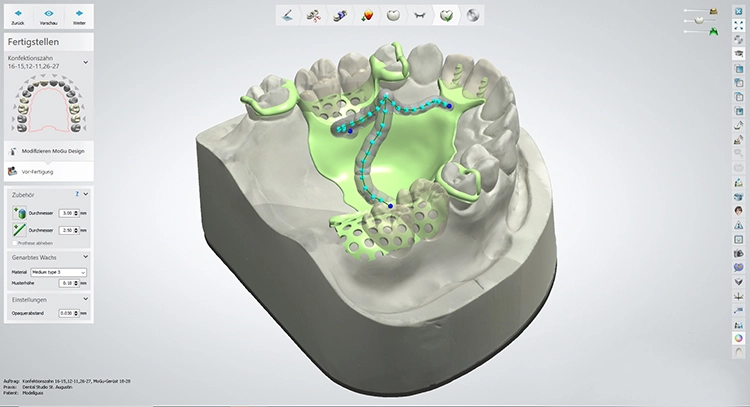This screenshot has height=407, width=750.
Task: Collapse the Zubehör section
Action: [x=86, y=196]
